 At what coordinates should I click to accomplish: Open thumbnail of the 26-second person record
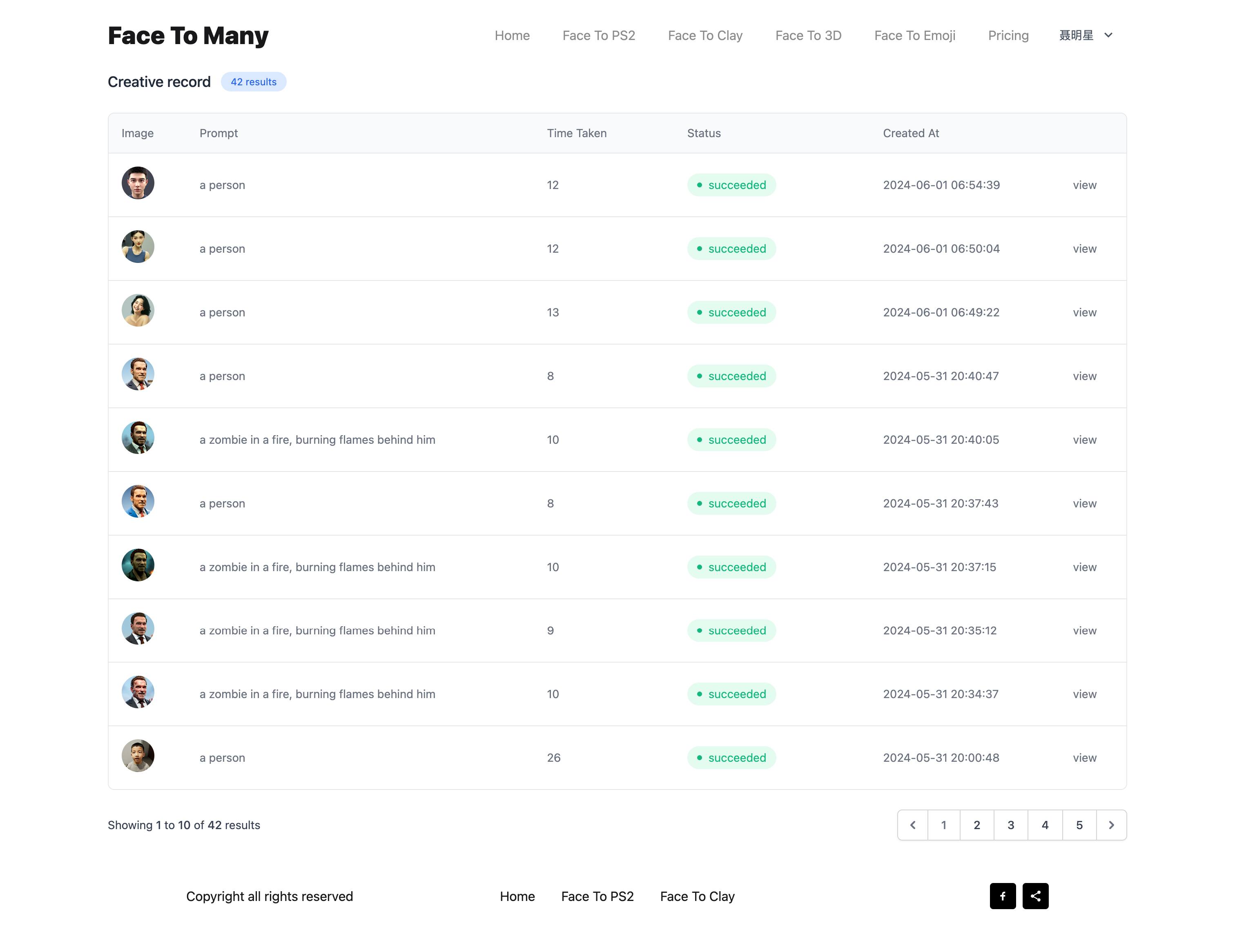pyautogui.click(x=138, y=756)
